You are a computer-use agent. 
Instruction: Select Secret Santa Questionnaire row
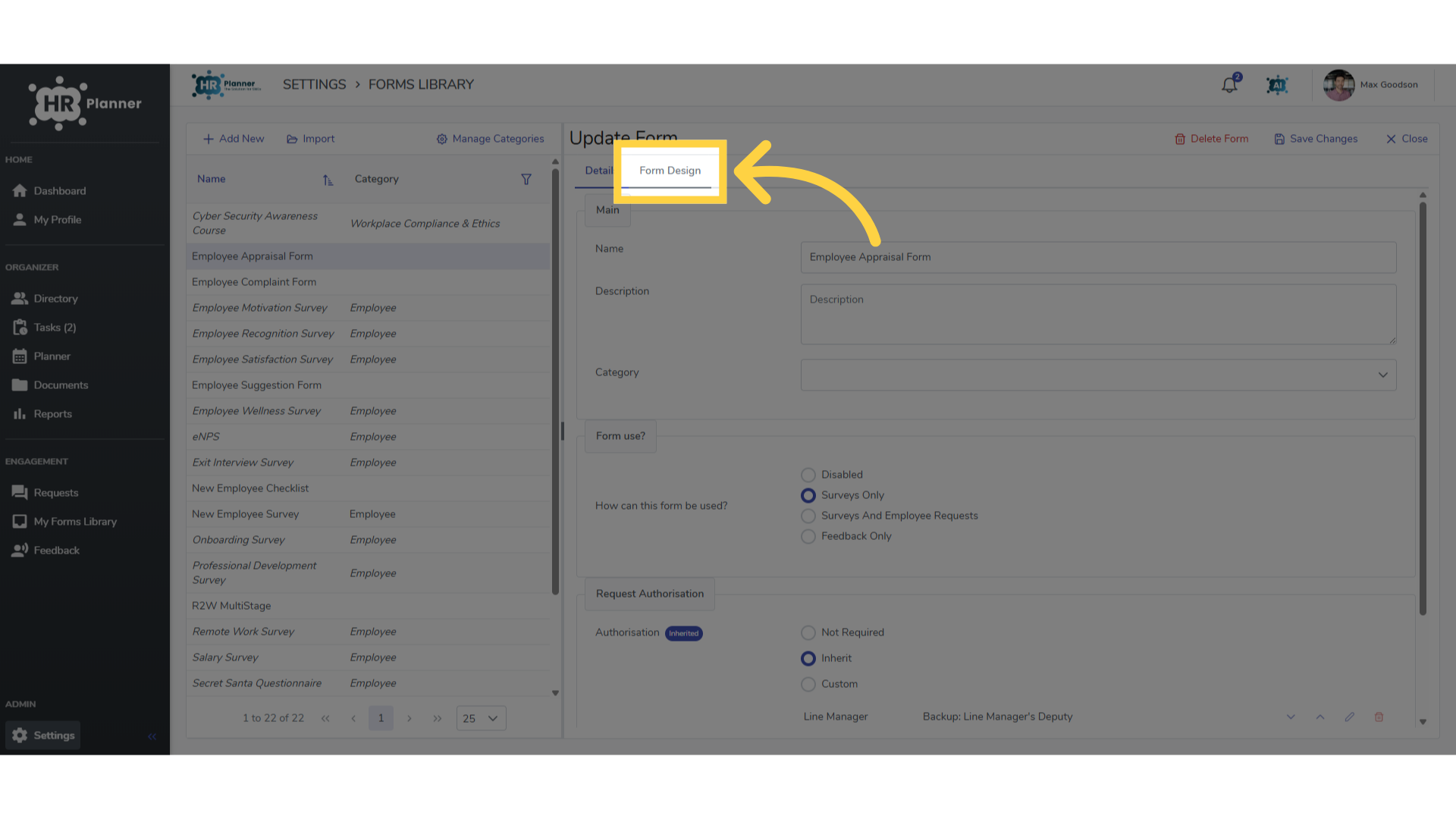pos(368,683)
